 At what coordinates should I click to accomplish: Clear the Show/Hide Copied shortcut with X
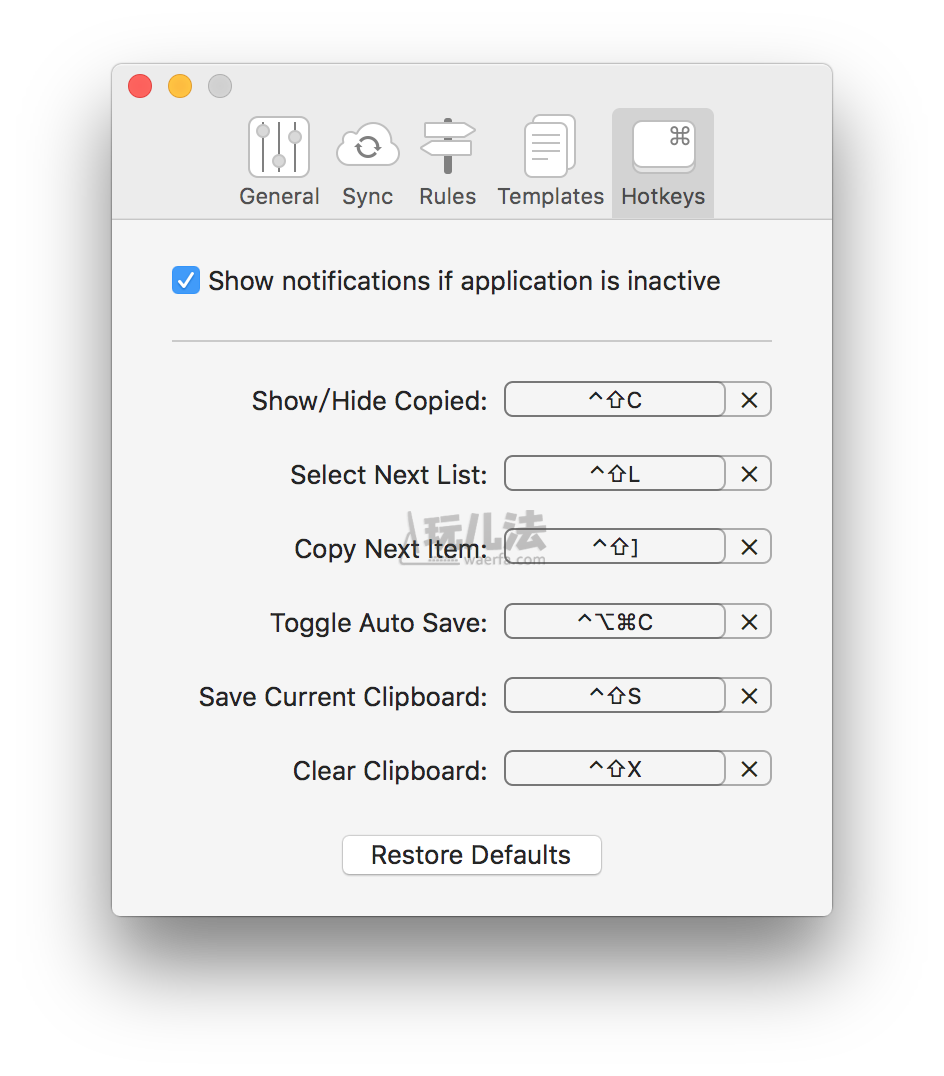(749, 400)
